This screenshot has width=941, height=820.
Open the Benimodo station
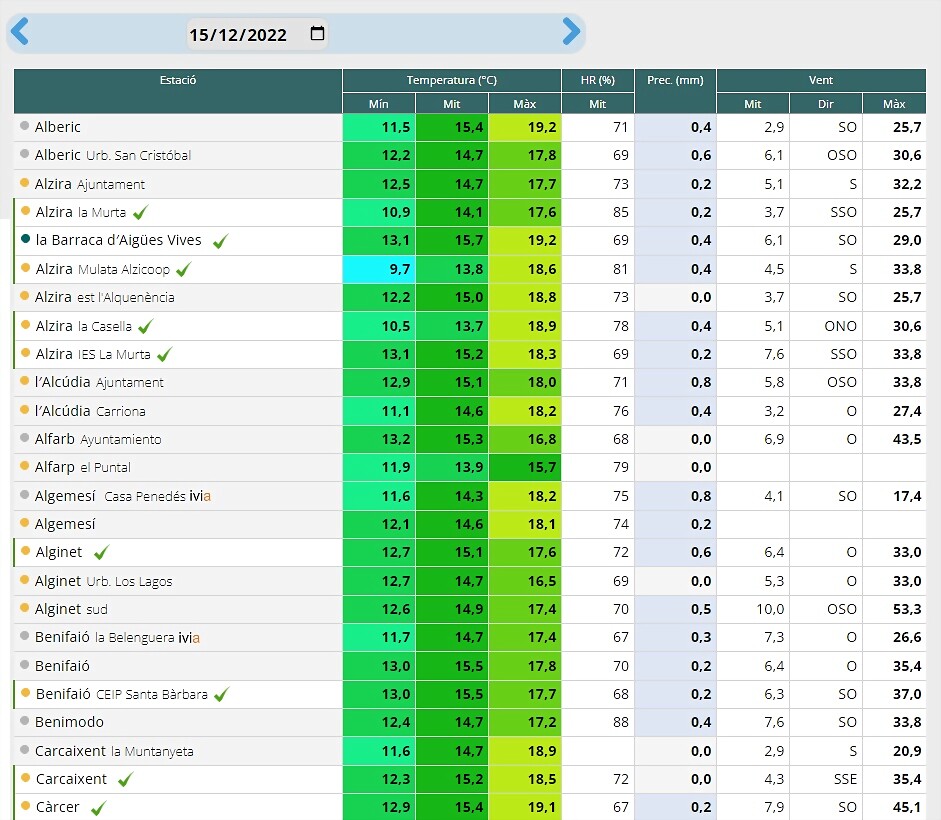[69, 722]
